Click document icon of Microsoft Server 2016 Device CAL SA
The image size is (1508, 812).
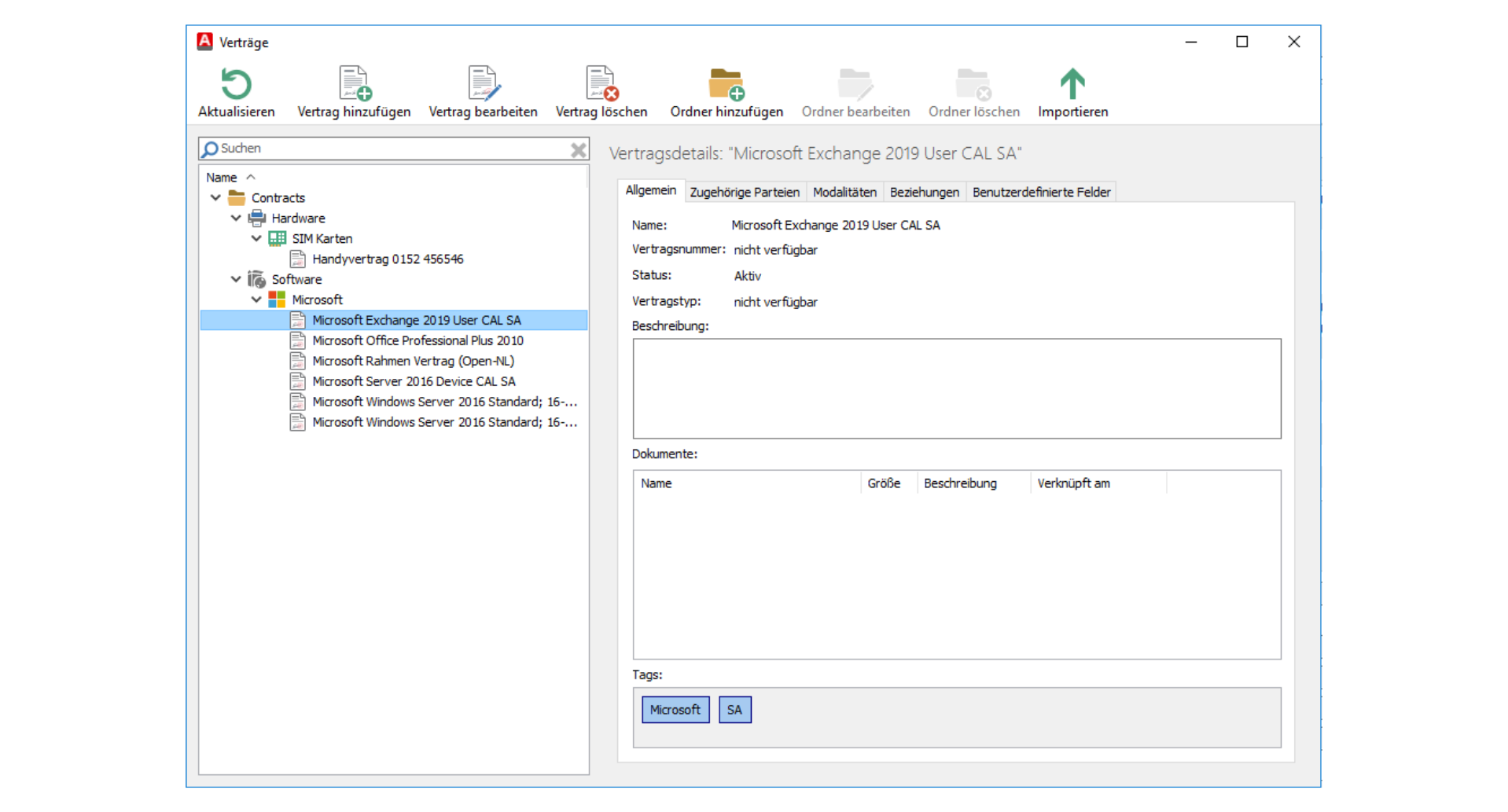point(297,381)
